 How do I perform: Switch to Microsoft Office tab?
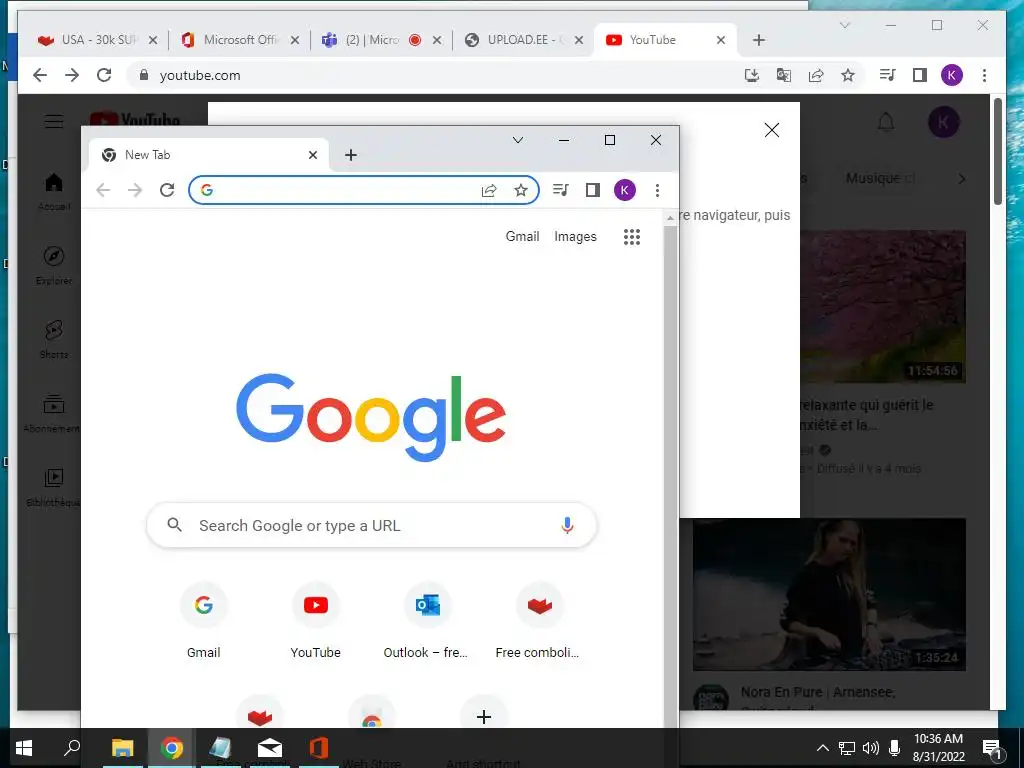(238, 40)
